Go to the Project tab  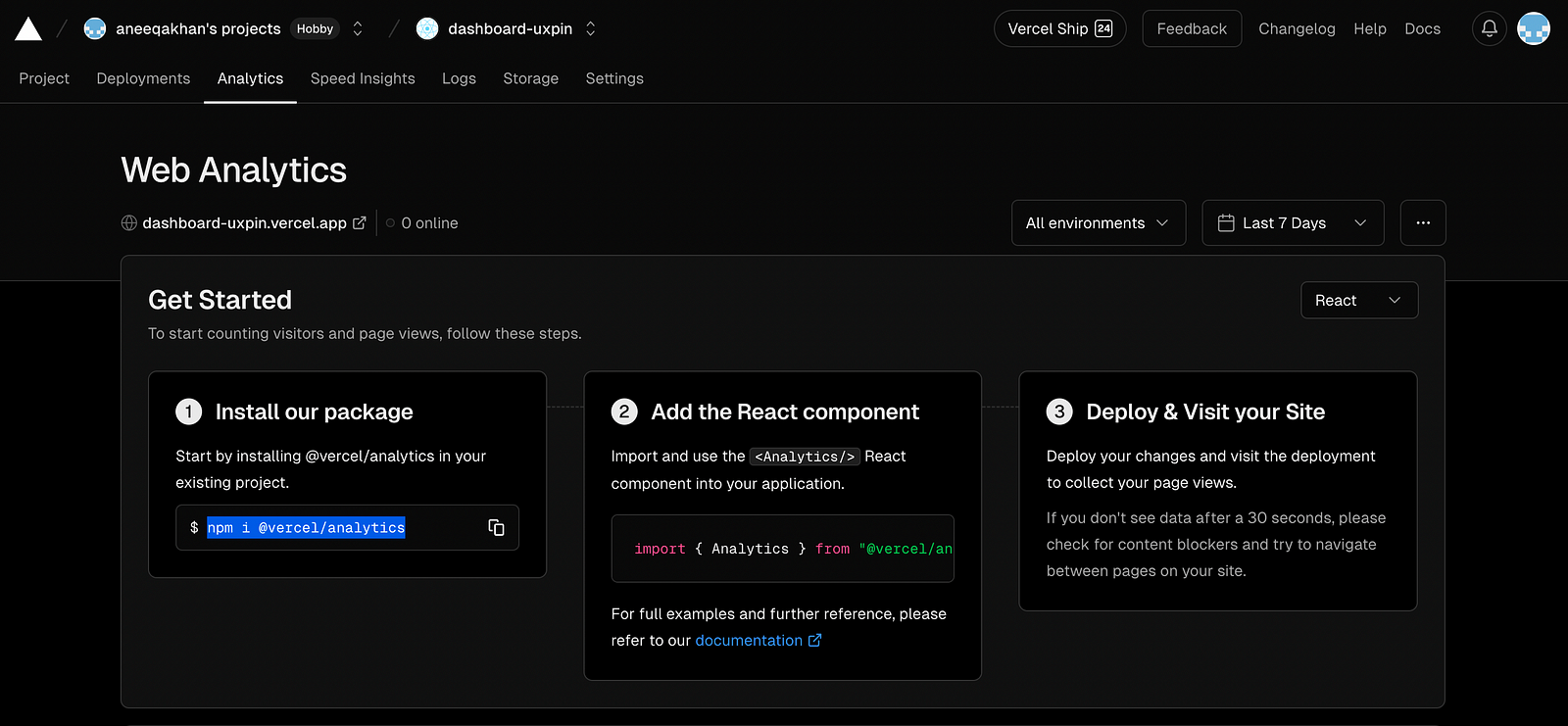click(x=44, y=78)
